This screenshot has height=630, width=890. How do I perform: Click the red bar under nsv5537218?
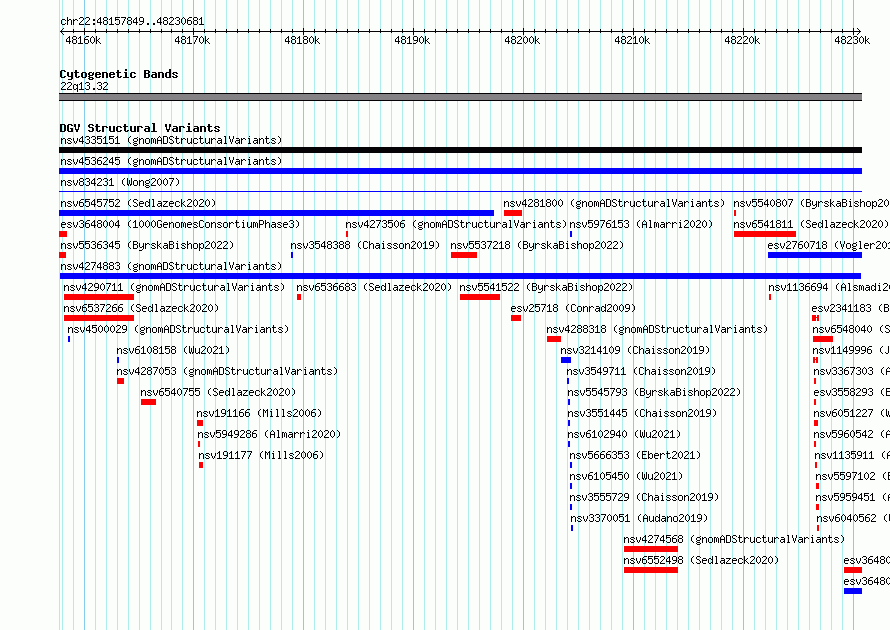tap(464, 255)
